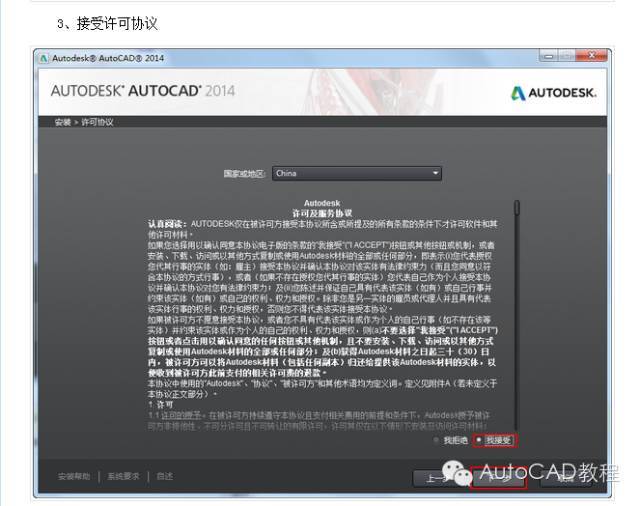Click the 上一步 (Back) button
640x506 pixels.
tap(442, 478)
